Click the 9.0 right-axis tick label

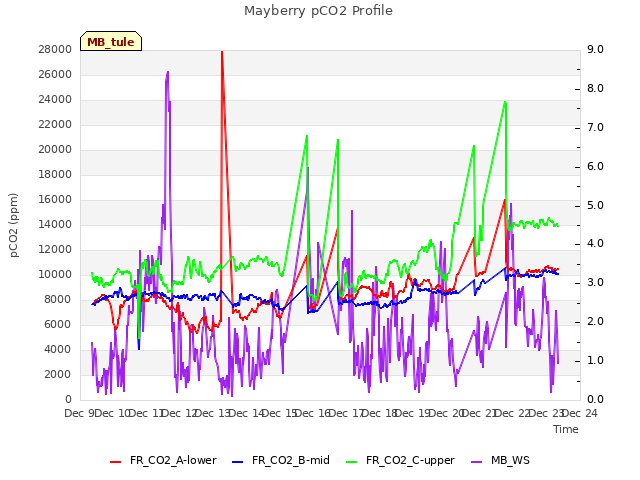tap(595, 49)
